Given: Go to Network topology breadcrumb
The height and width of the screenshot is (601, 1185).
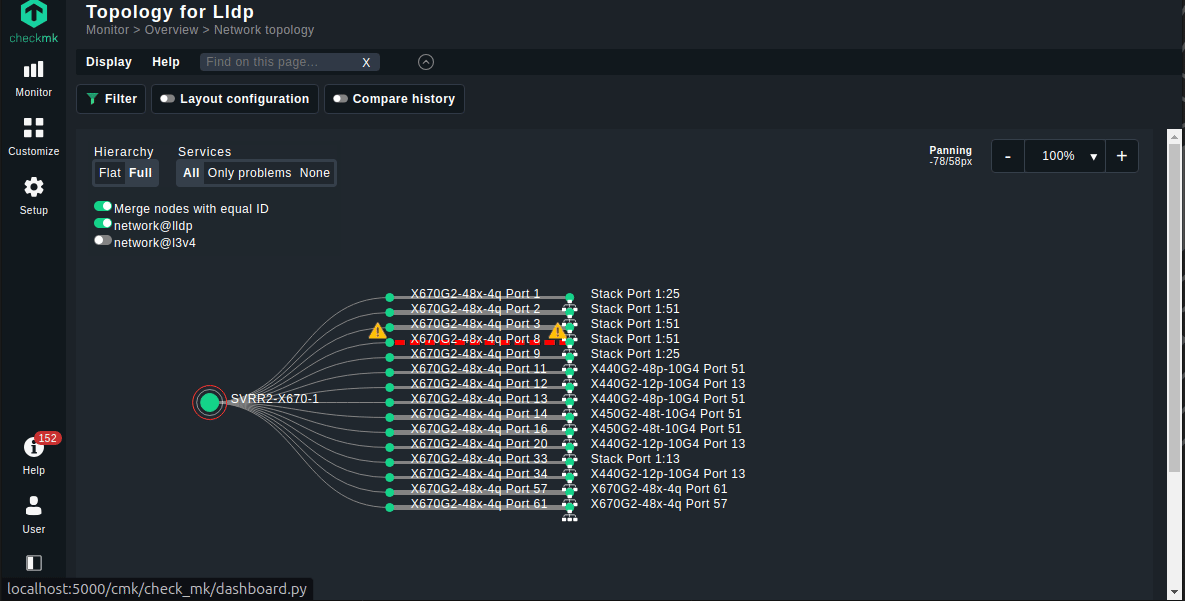Looking at the screenshot, I should click(264, 30).
